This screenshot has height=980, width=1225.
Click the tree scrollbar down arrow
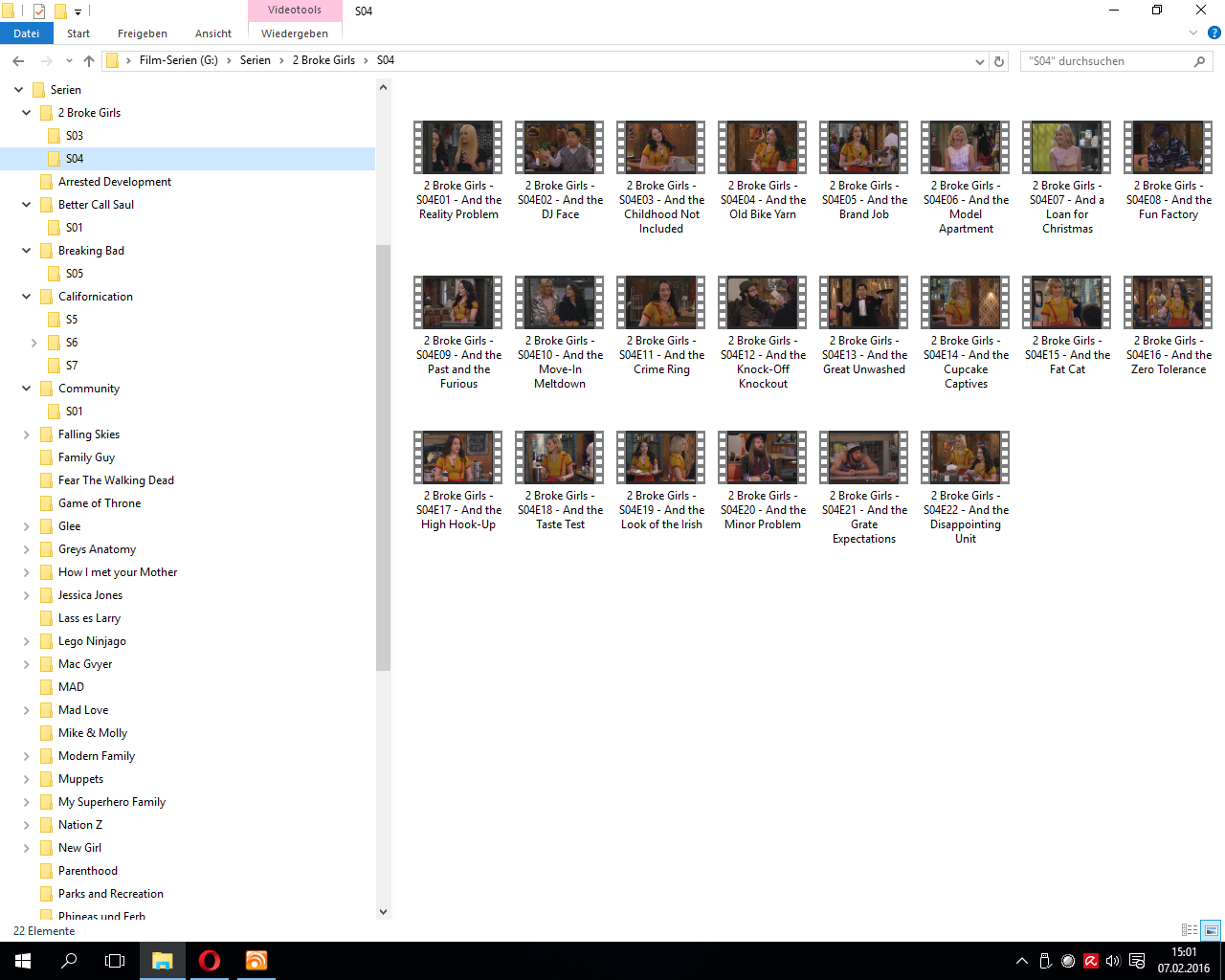383,912
